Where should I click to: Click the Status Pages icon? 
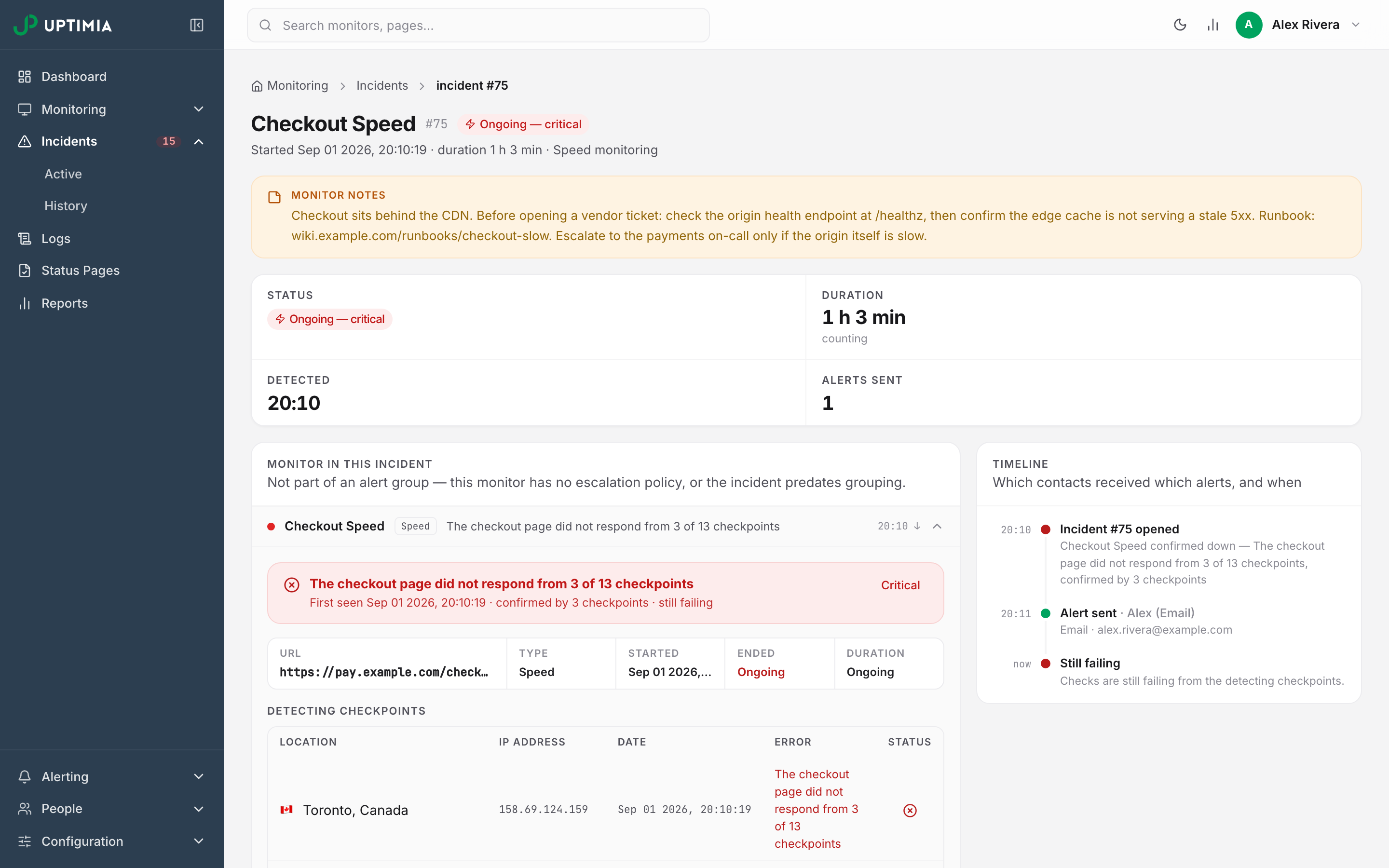click(24, 271)
